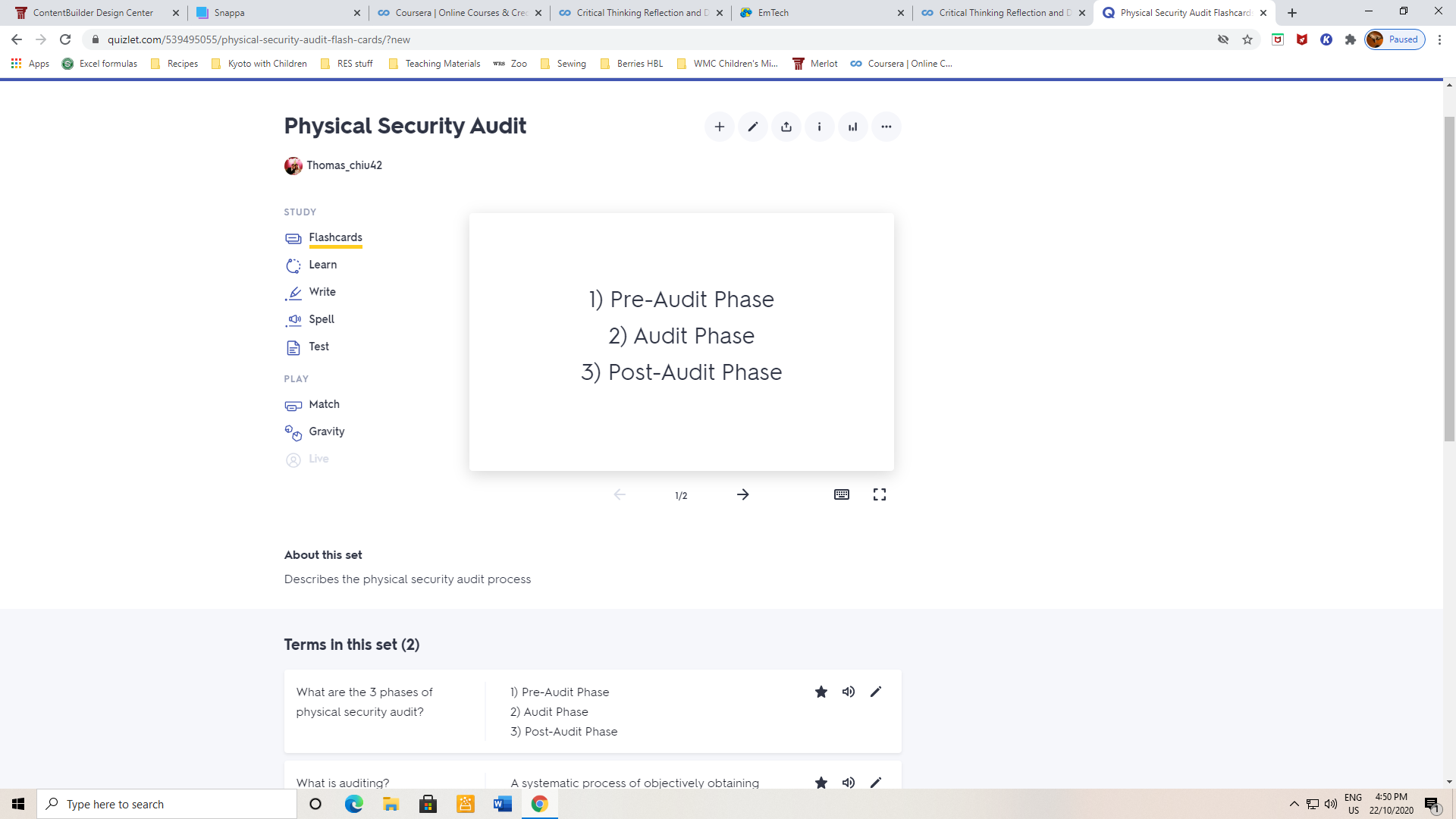Image resolution: width=1456 pixels, height=819 pixels.
Task: Open the three-dots more menu
Action: click(x=886, y=127)
